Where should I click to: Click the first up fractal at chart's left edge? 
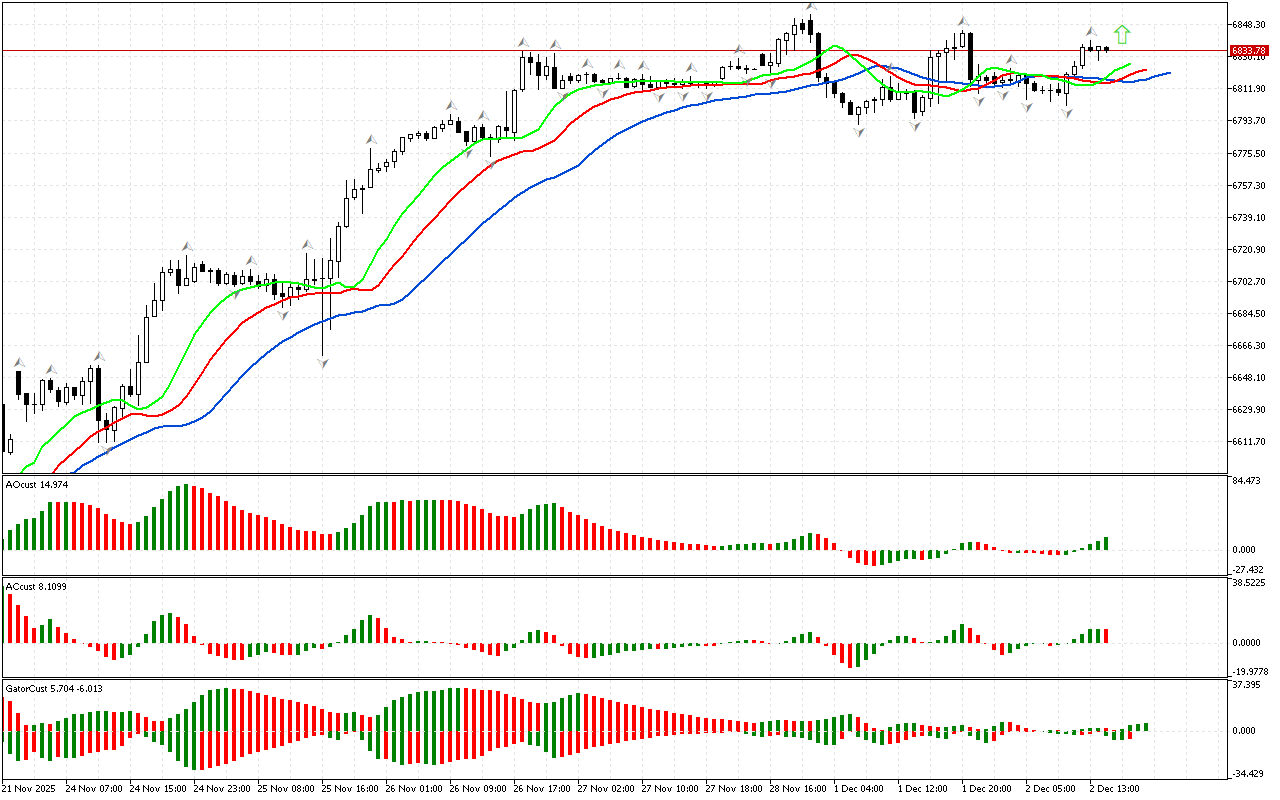18,362
